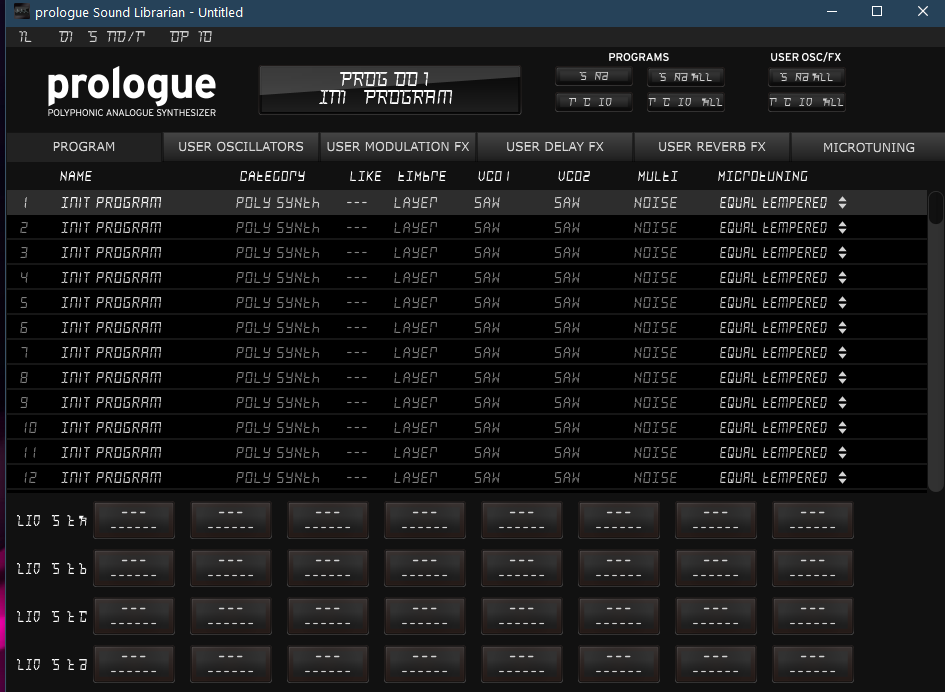
Task: Select program row 12 INIT PROGRAM name
Action: click(111, 477)
